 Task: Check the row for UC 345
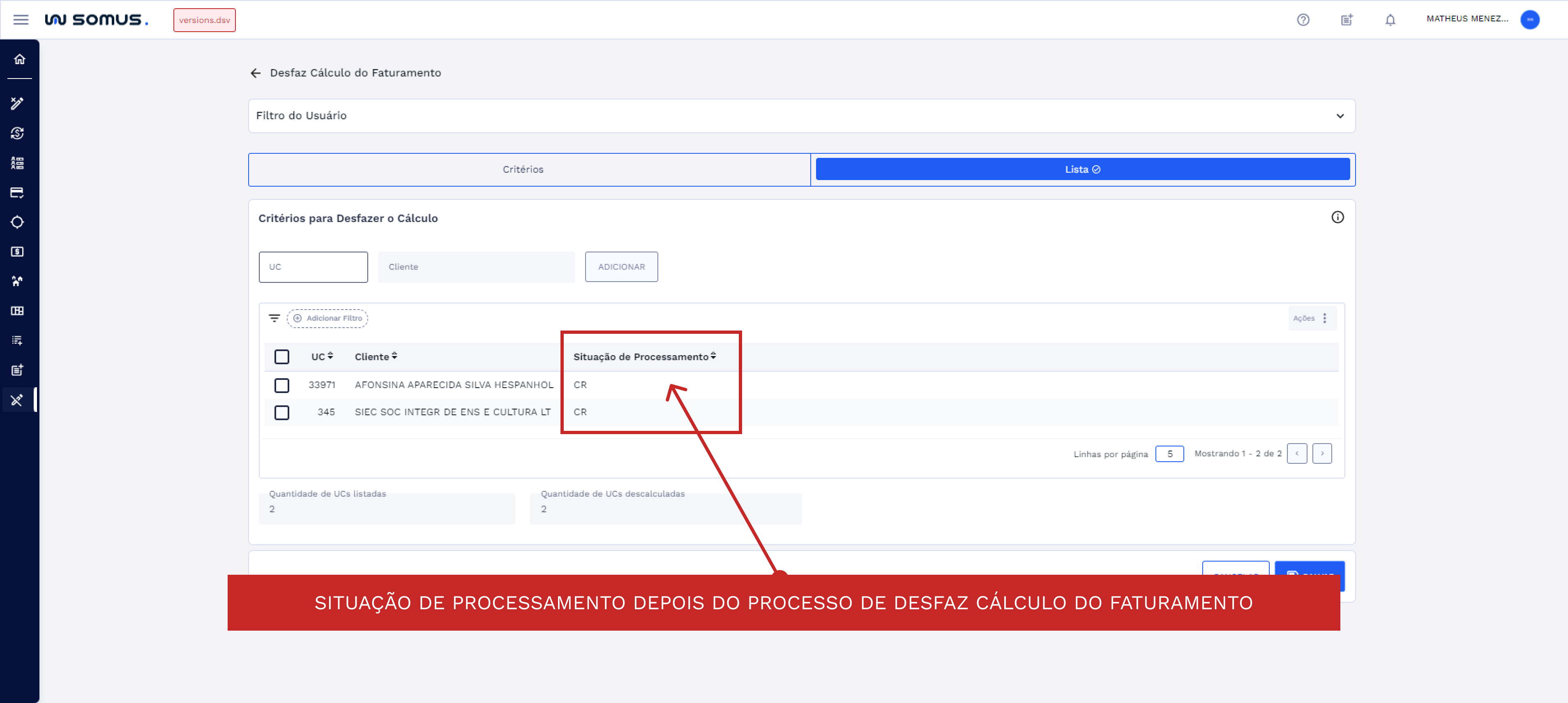tap(281, 412)
